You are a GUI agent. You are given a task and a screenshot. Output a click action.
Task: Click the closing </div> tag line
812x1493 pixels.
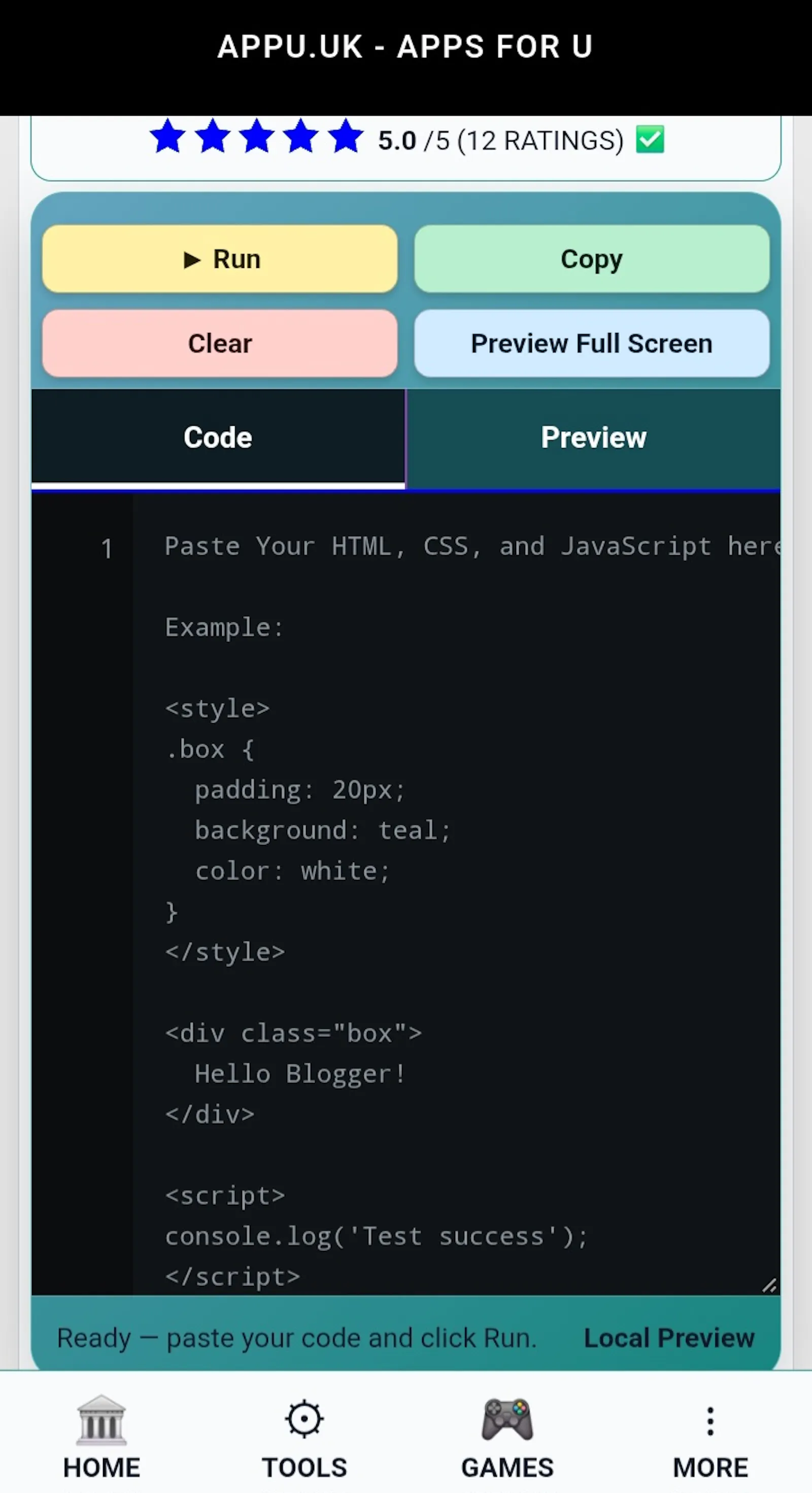210,1114
